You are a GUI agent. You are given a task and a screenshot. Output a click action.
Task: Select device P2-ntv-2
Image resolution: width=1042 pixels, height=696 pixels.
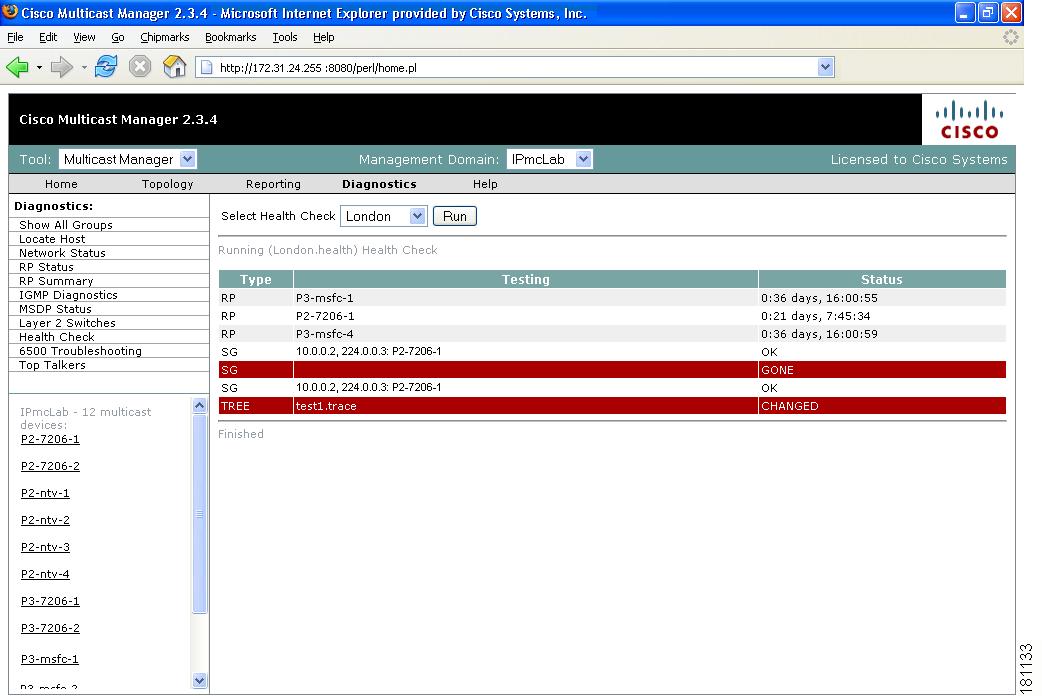click(x=45, y=520)
